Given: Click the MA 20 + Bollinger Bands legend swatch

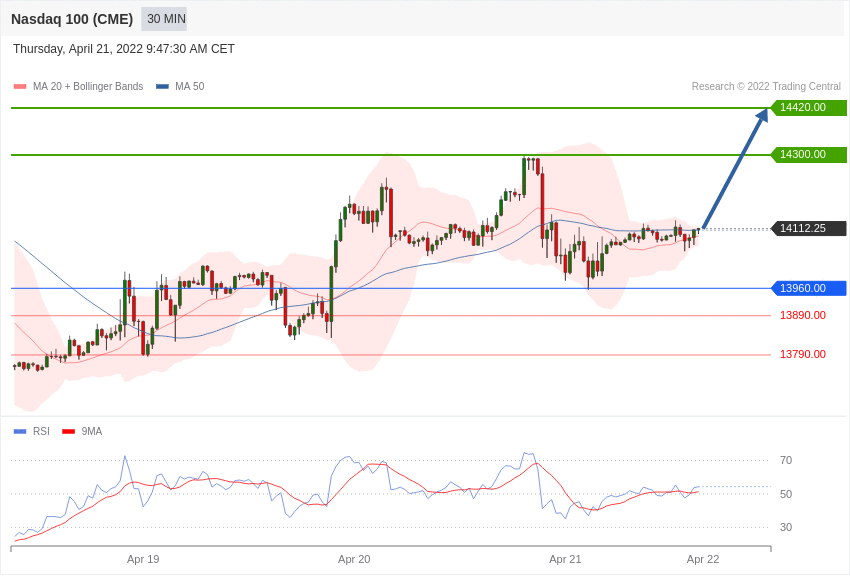Looking at the screenshot, I should click(20, 87).
